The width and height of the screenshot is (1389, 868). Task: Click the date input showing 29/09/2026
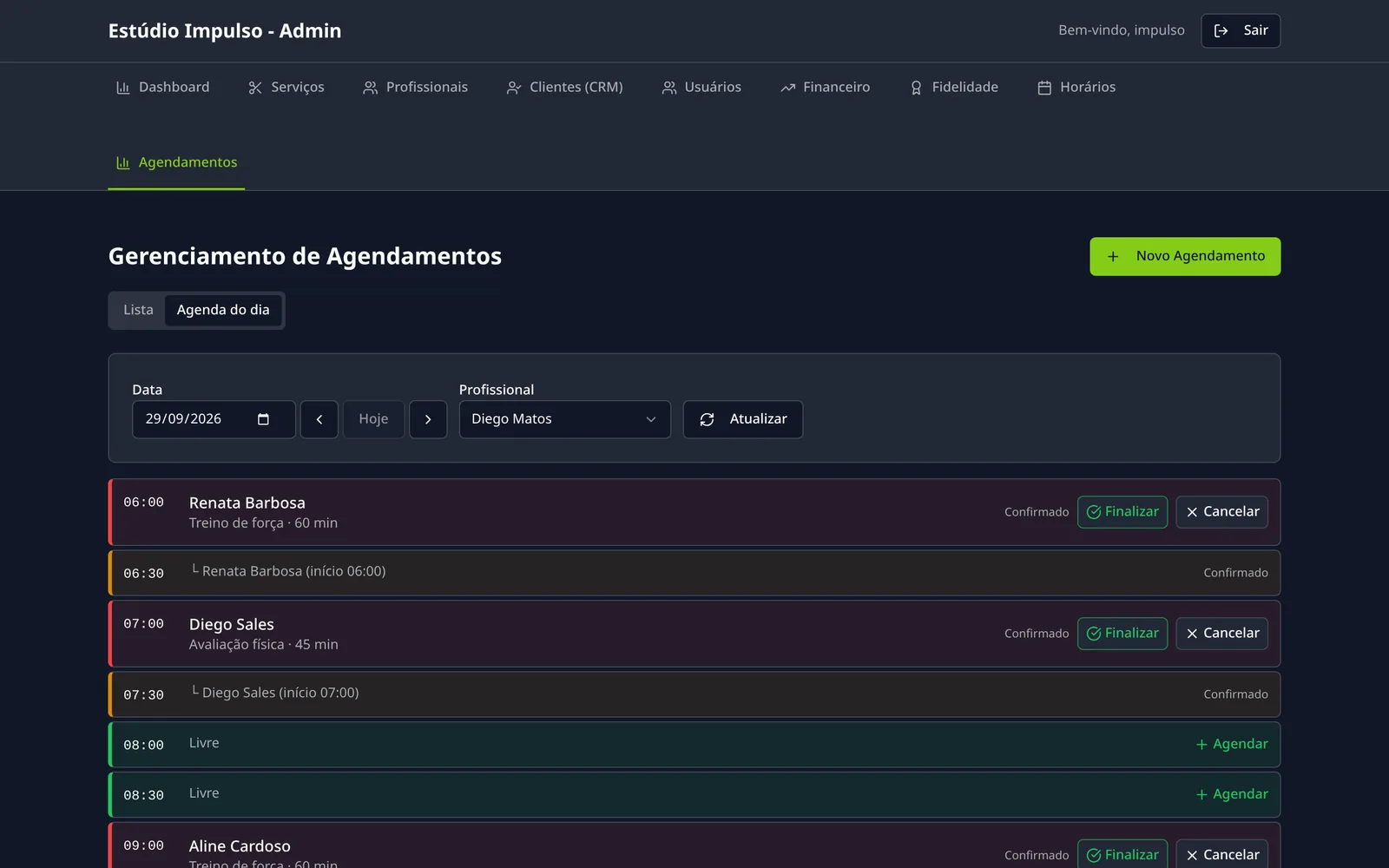(214, 419)
